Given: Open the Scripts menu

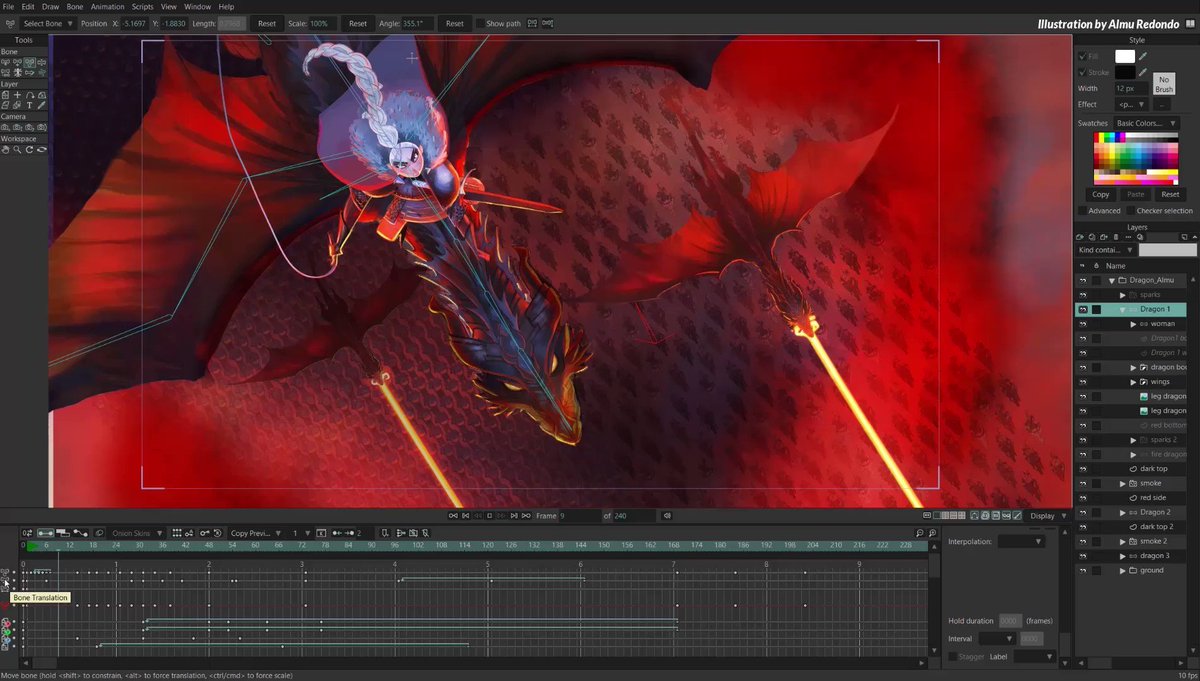Looking at the screenshot, I should click(x=143, y=6).
